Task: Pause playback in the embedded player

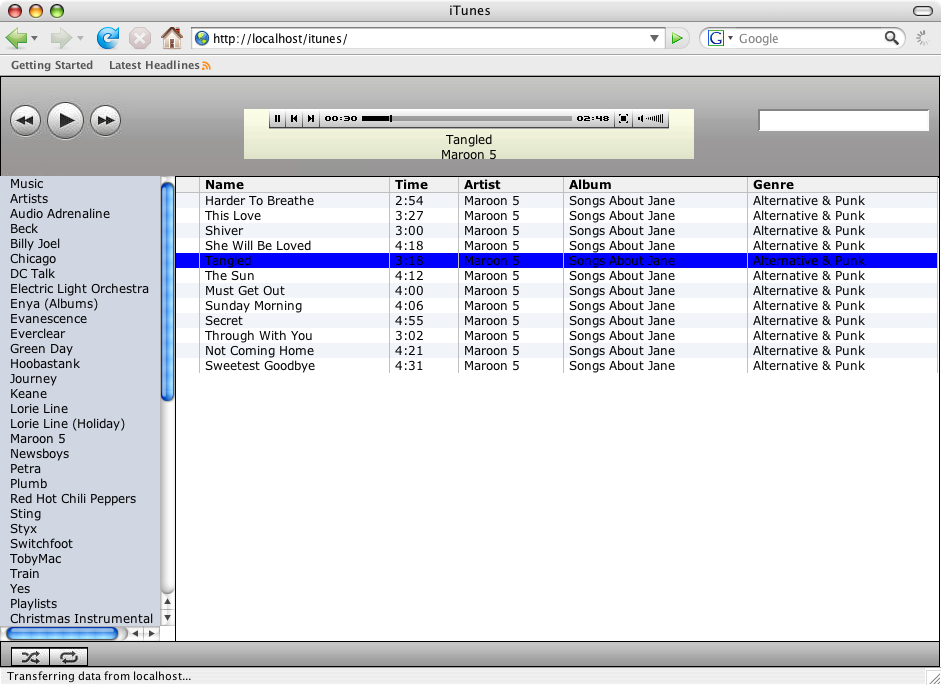Action: click(x=277, y=118)
